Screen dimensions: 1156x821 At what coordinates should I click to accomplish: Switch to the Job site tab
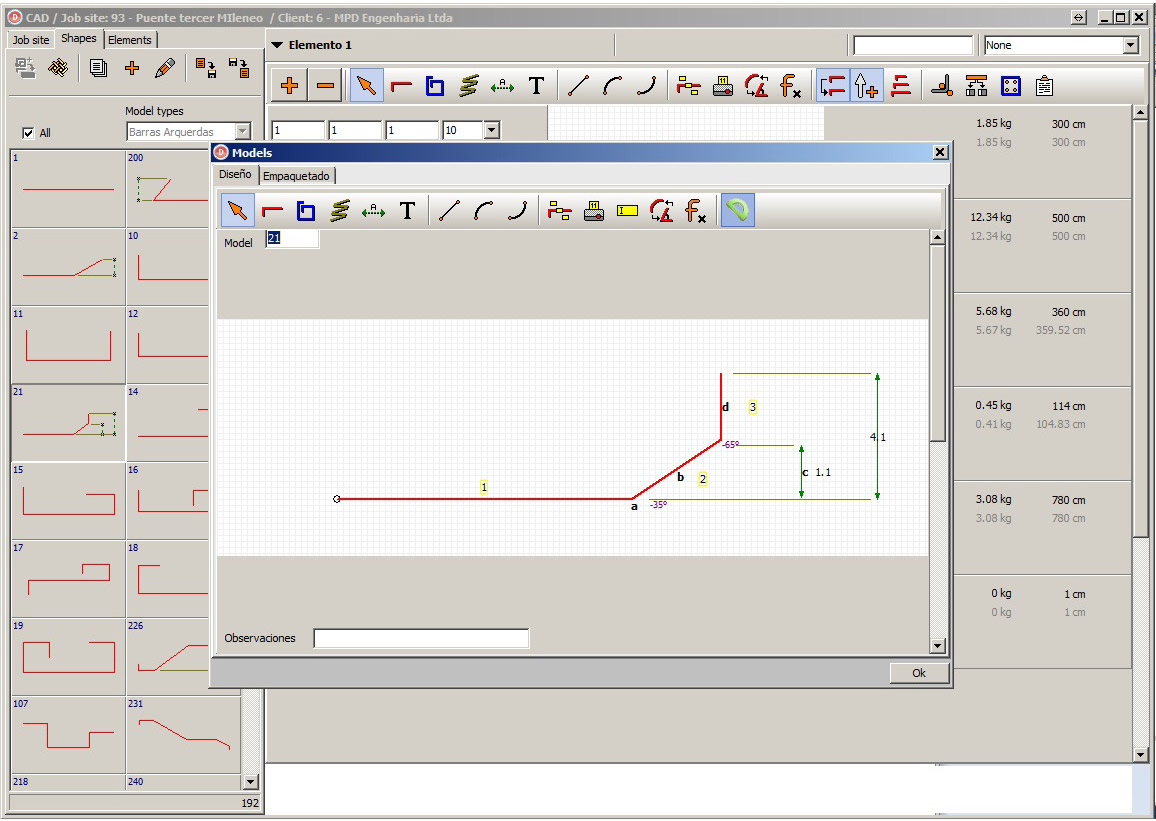tap(31, 40)
